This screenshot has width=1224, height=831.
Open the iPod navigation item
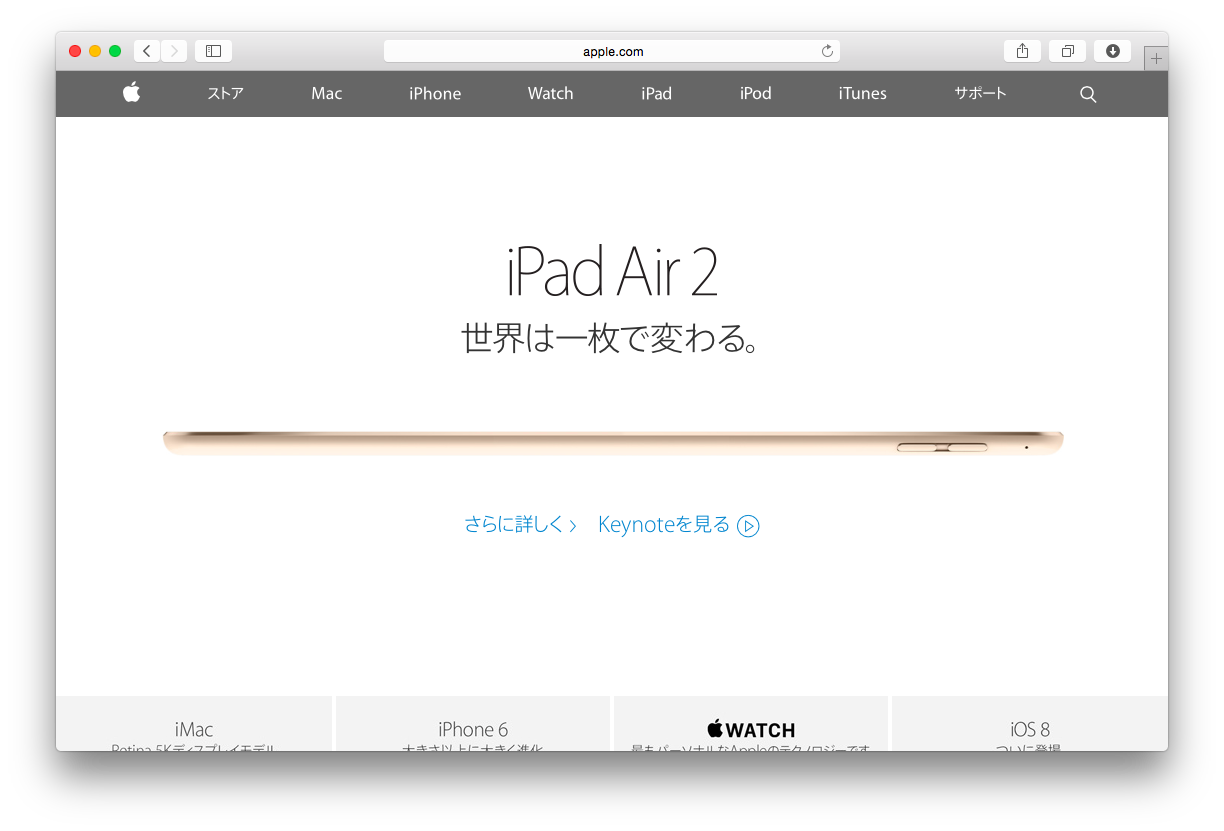[755, 93]
